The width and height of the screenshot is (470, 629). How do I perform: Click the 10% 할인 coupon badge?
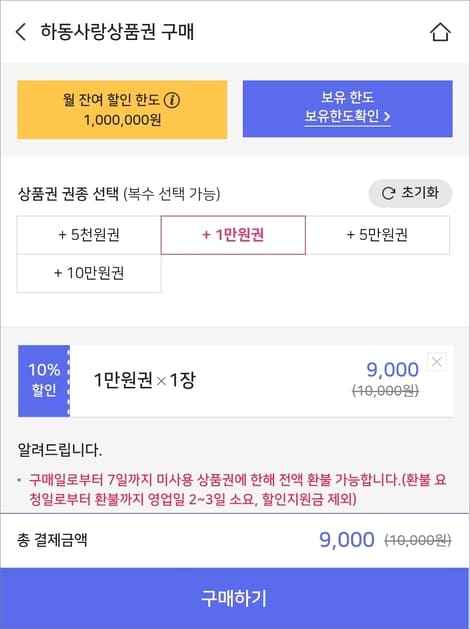tap(44, 381)
